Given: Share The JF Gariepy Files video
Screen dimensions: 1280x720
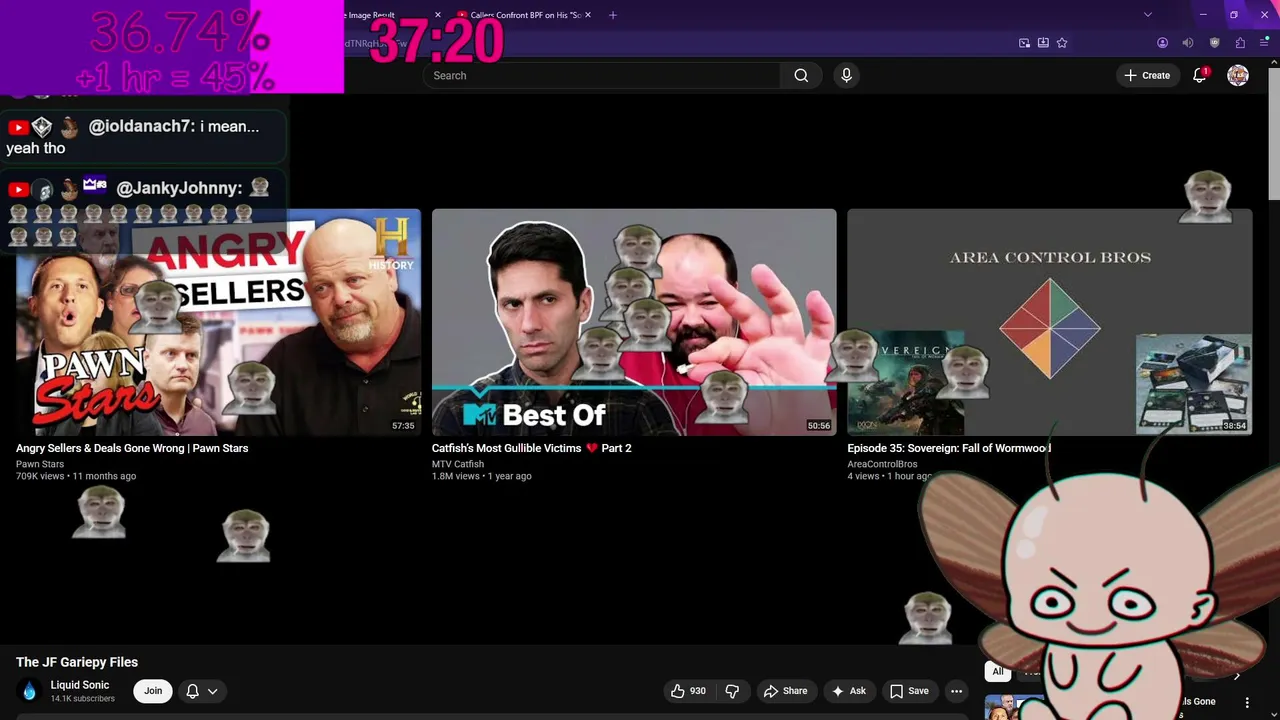Looking at the screenshot, I should coord(785,691).
